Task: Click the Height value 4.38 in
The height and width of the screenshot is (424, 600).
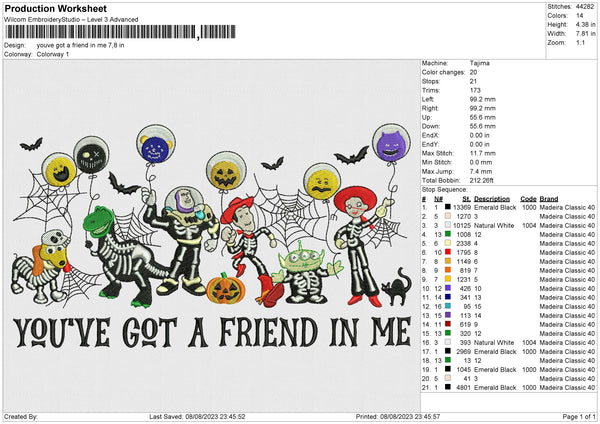Action: coord(585,24)
